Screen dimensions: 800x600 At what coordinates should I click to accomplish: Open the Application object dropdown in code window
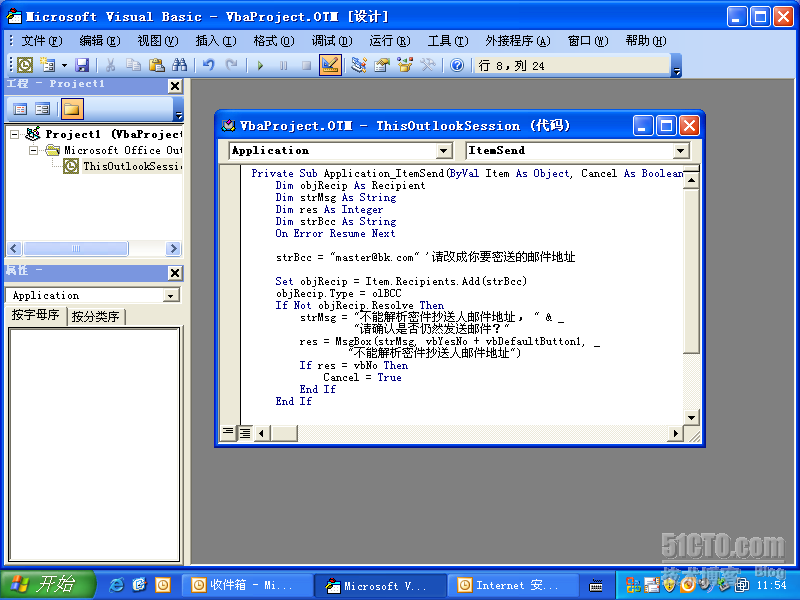point(443,151)
